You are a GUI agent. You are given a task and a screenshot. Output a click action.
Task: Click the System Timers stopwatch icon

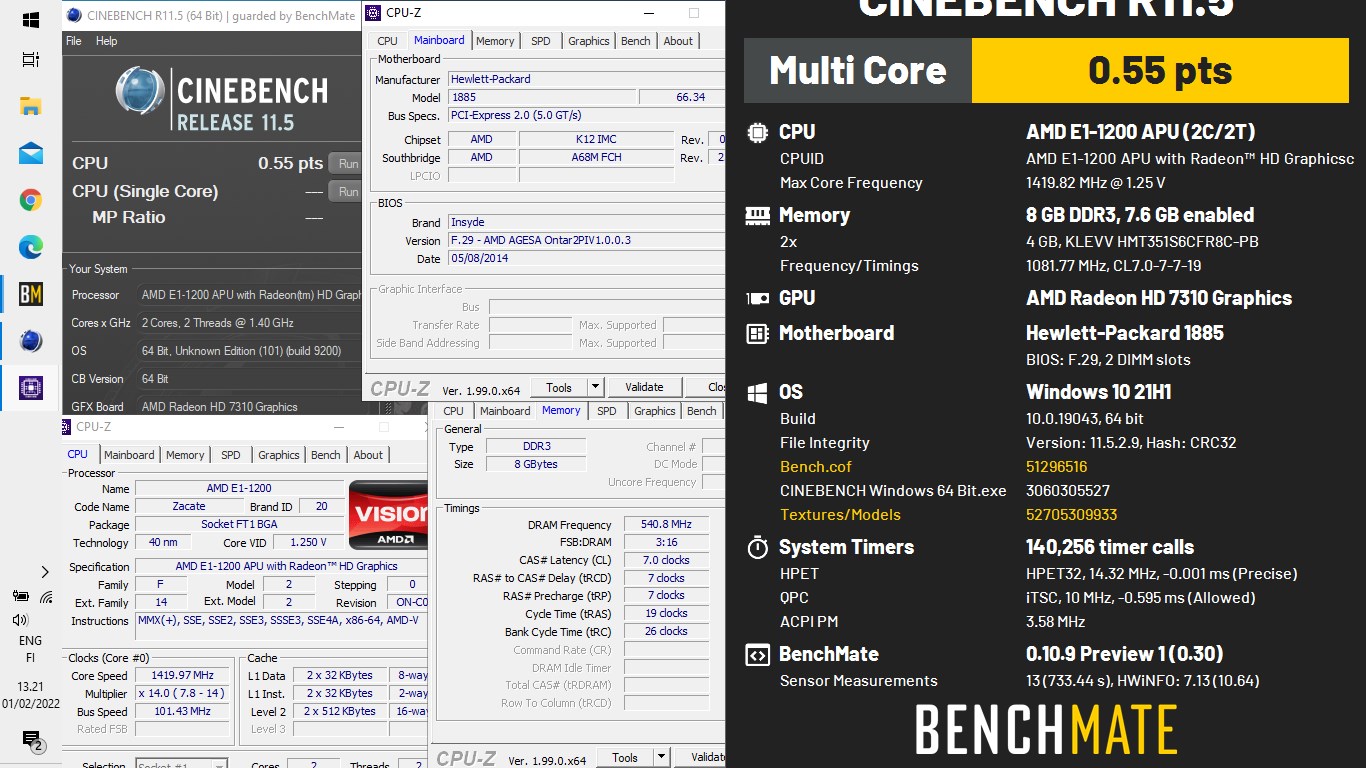point(758,547)
